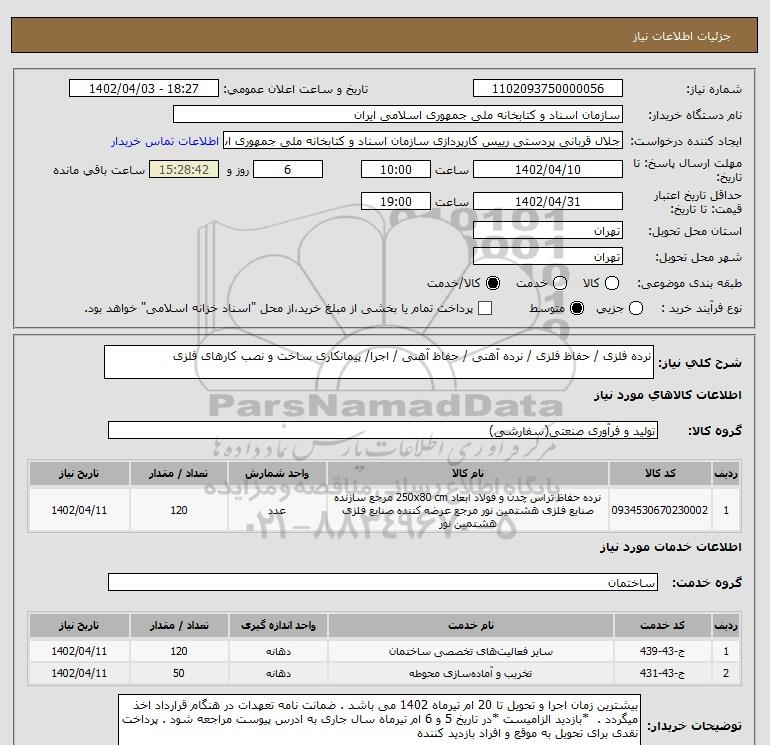Click the services table کد خدمت header
Viewport: 770px width, 745px height.
pyautogui.click(x=662, y=625)
